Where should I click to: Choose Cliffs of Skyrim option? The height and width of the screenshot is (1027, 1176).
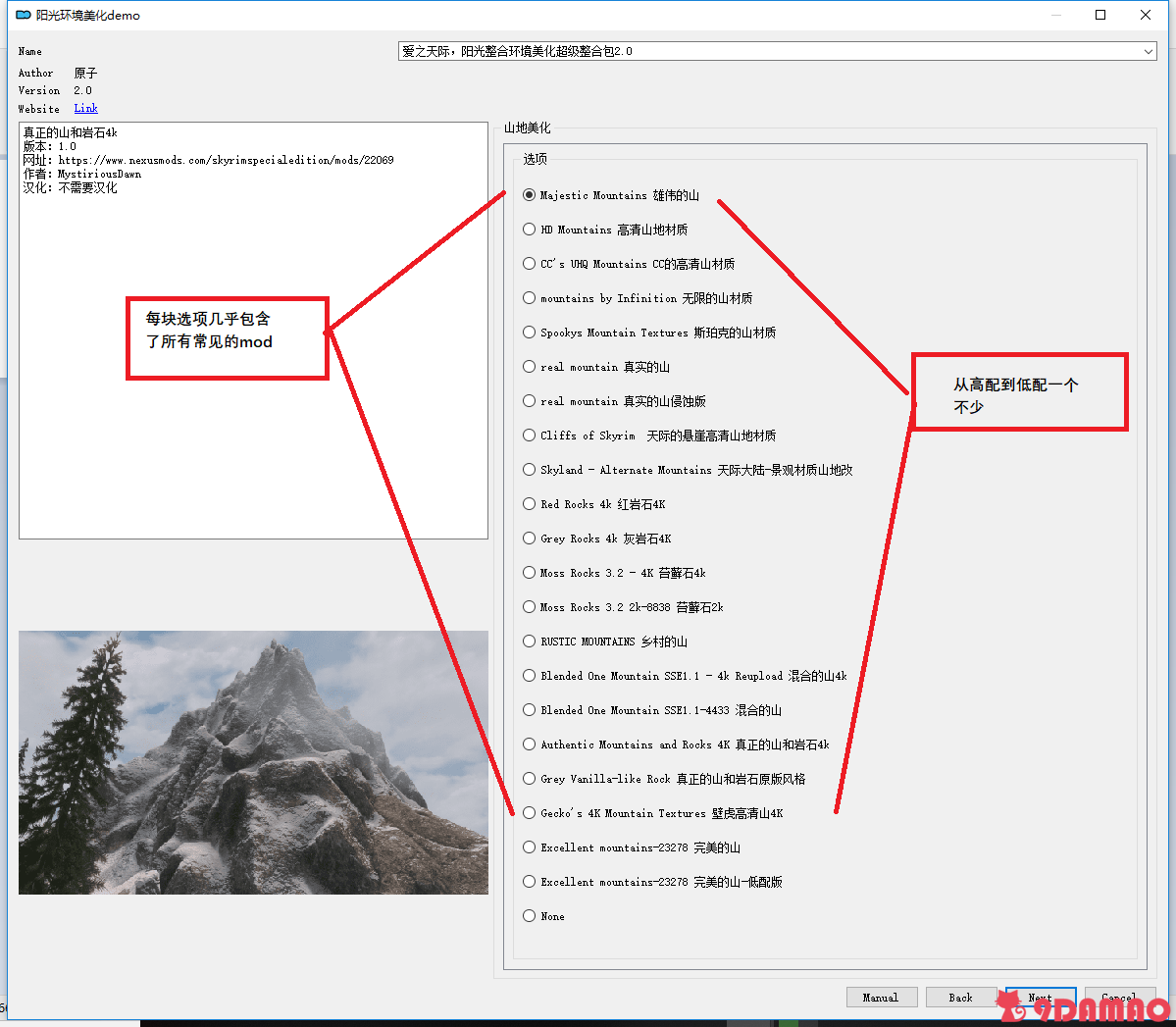pos(530,436)
